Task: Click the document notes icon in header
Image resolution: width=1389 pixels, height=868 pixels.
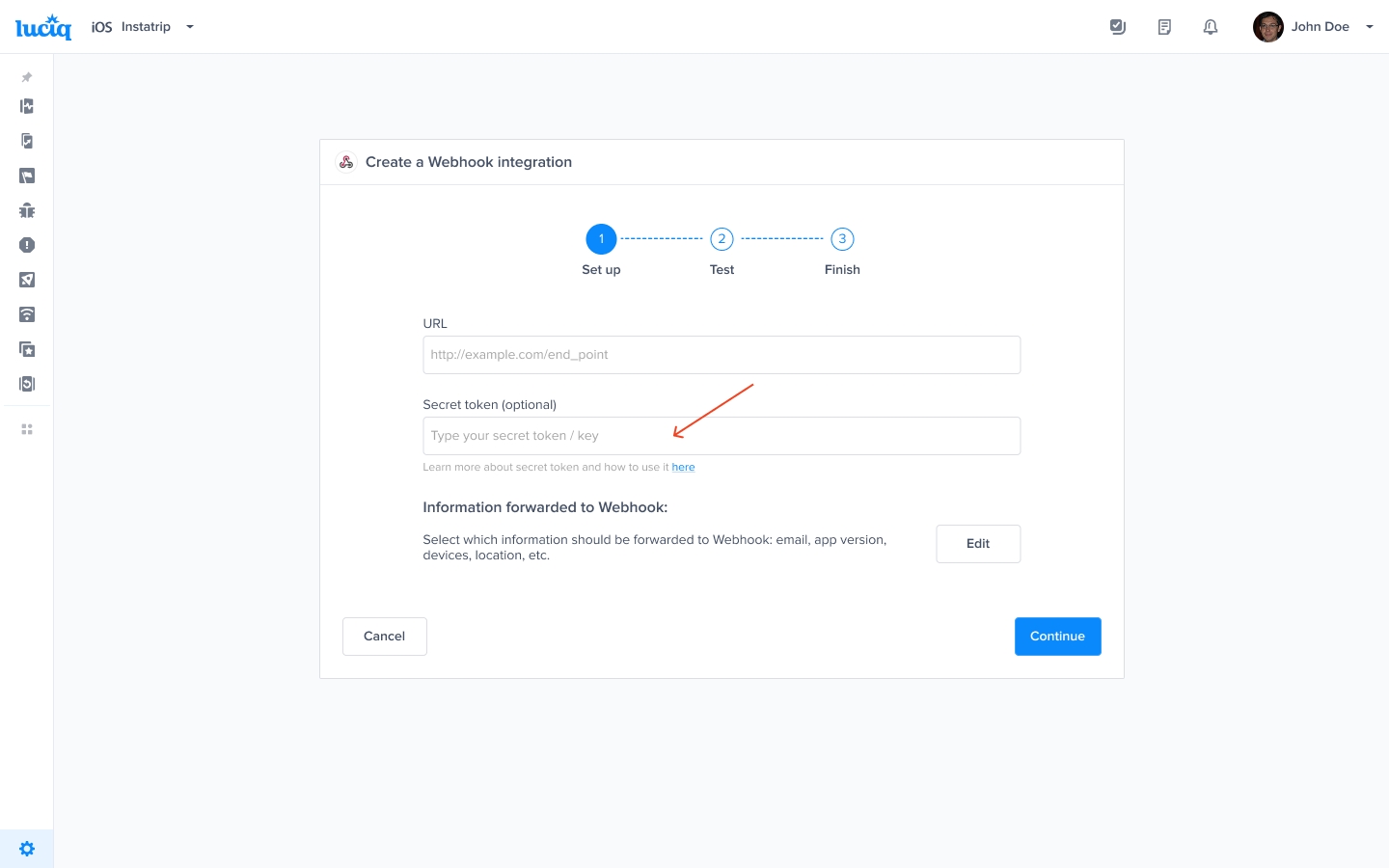Action: 1164,27
